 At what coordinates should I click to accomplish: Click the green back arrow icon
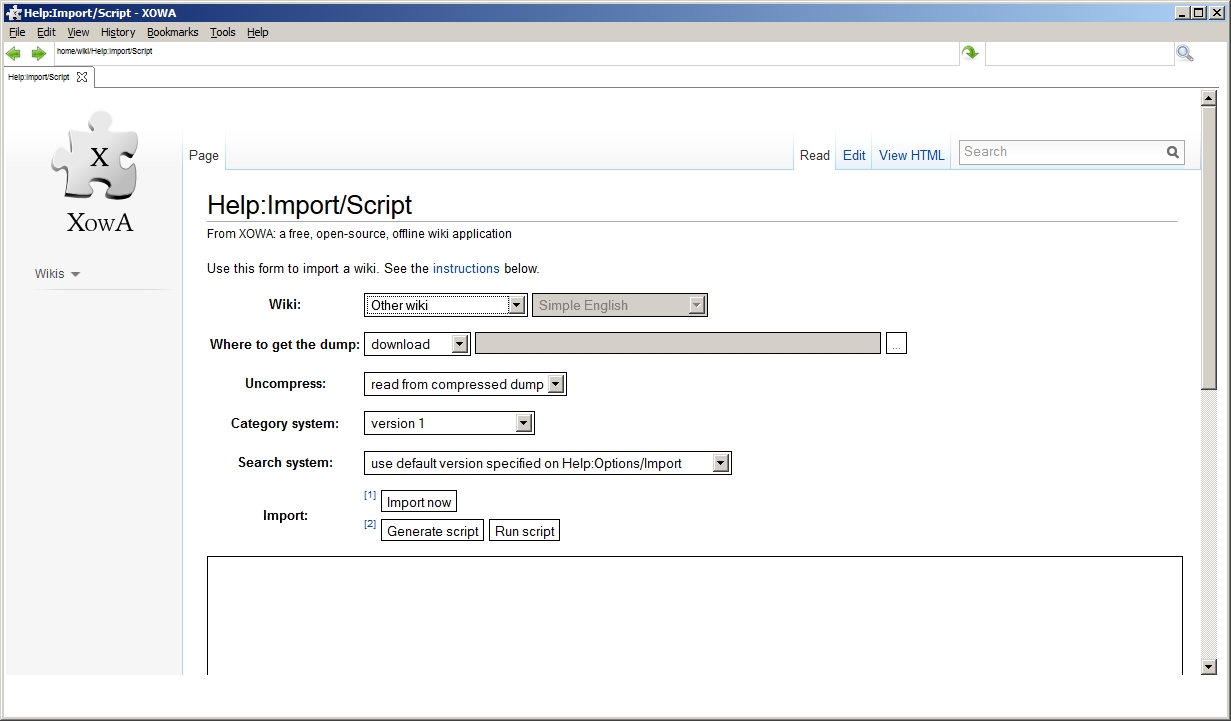click(13, 53)
